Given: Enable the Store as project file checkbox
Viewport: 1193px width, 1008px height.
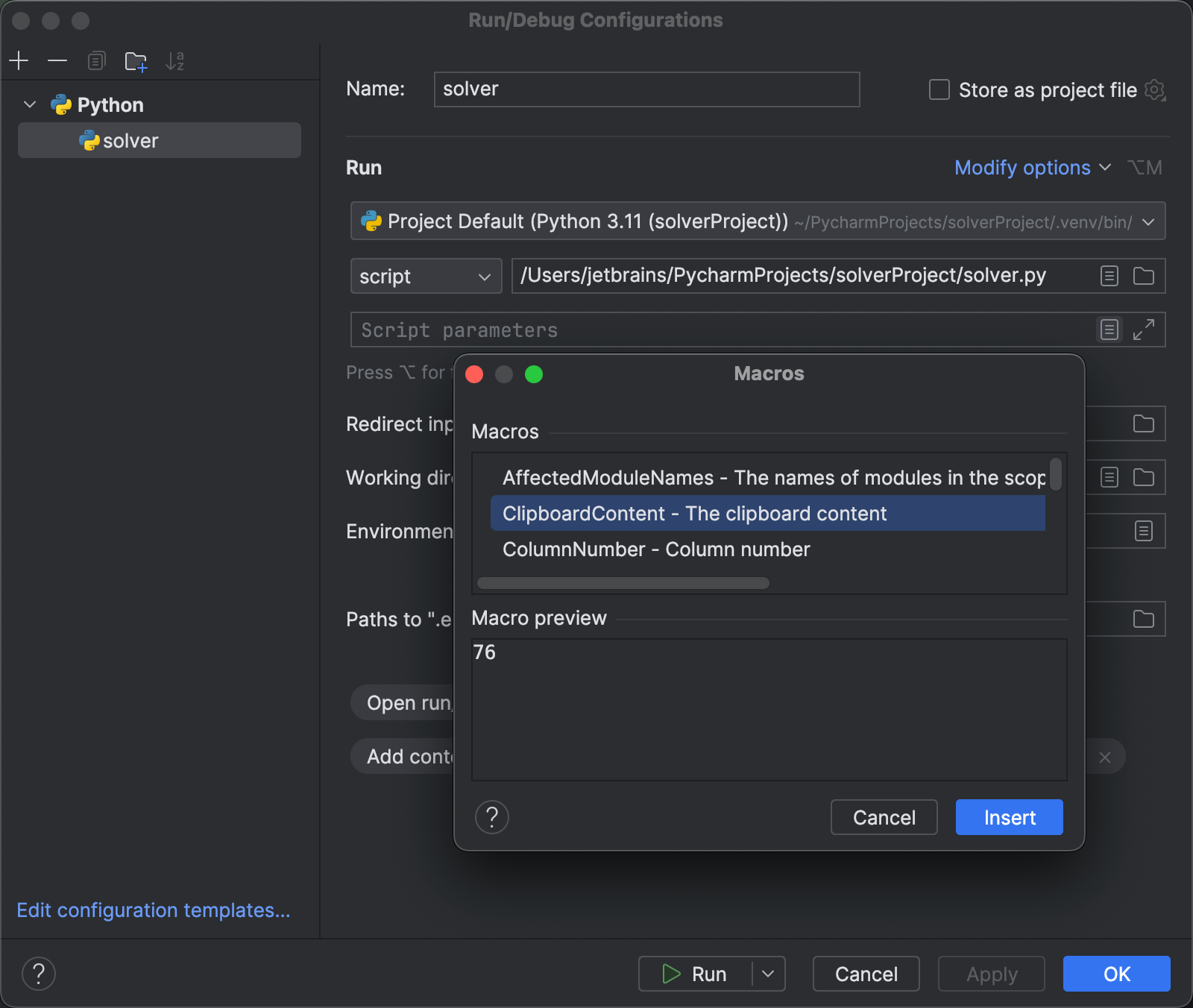Looking at the screenshot, I should [x=938, y=89].
